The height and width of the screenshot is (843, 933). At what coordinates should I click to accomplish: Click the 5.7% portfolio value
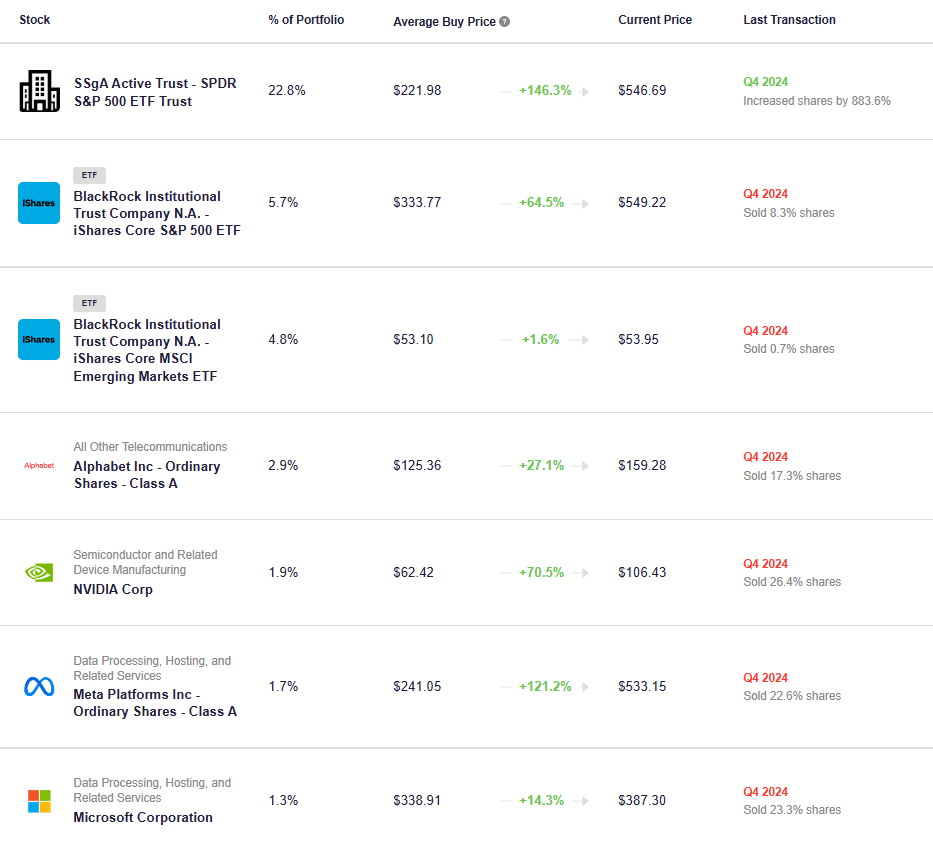[283, 202]
